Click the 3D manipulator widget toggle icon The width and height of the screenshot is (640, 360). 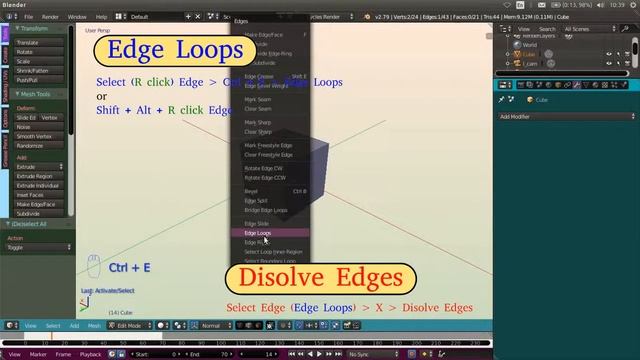(195, 325)
